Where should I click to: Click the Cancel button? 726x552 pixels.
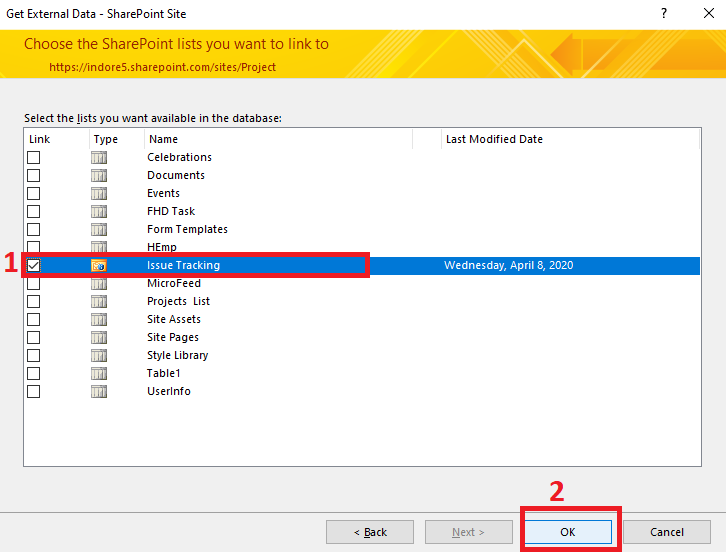click(x=667, y=532)
